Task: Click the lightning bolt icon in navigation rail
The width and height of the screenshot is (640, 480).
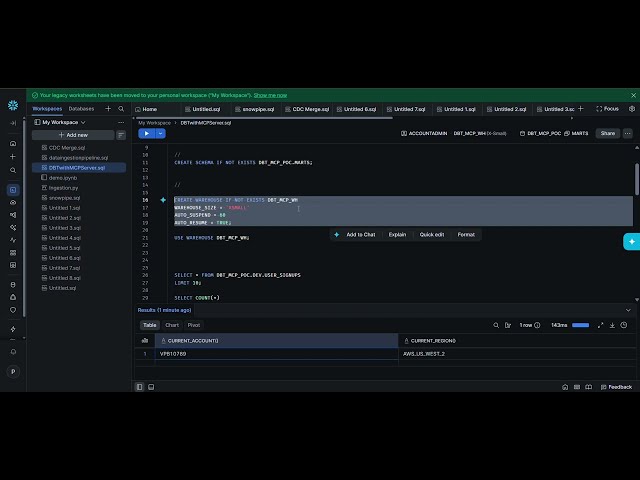Action: click(13, 329)
